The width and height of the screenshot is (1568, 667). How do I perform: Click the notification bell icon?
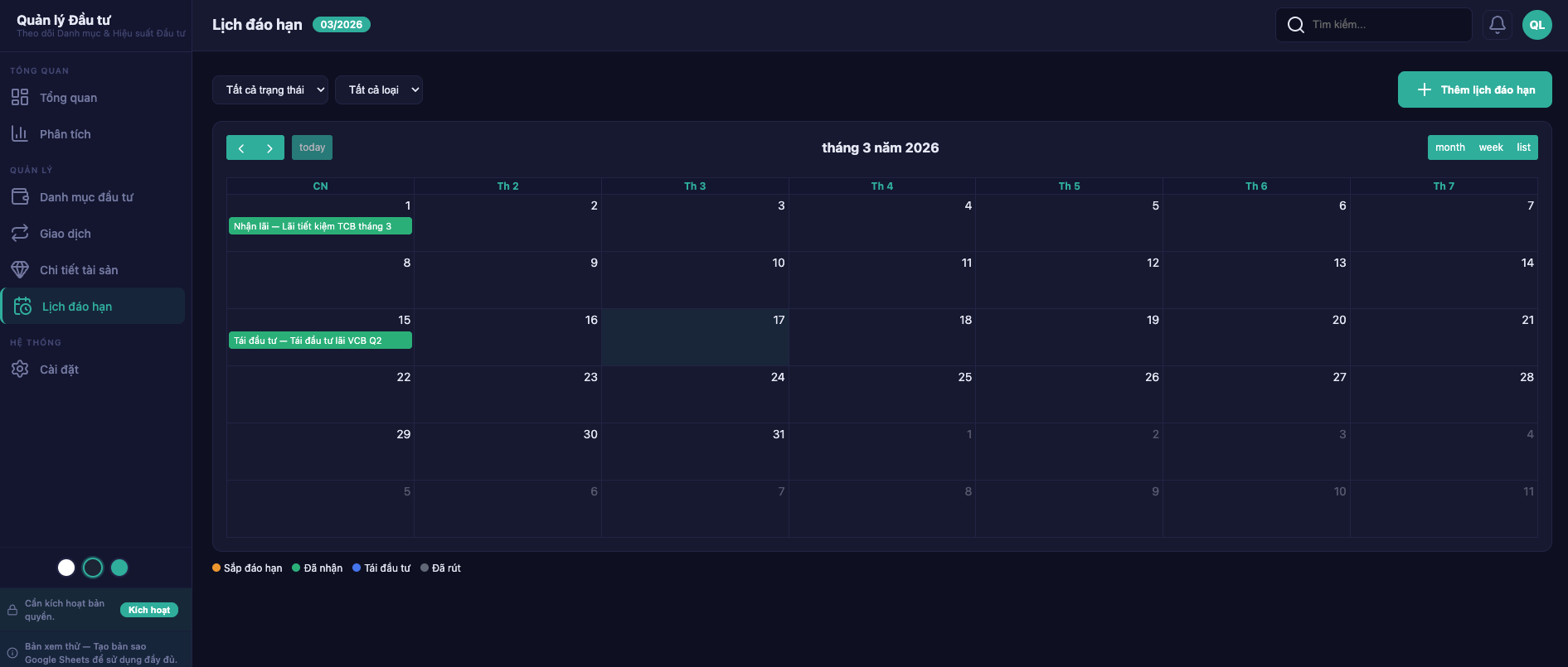[1497, 25]
